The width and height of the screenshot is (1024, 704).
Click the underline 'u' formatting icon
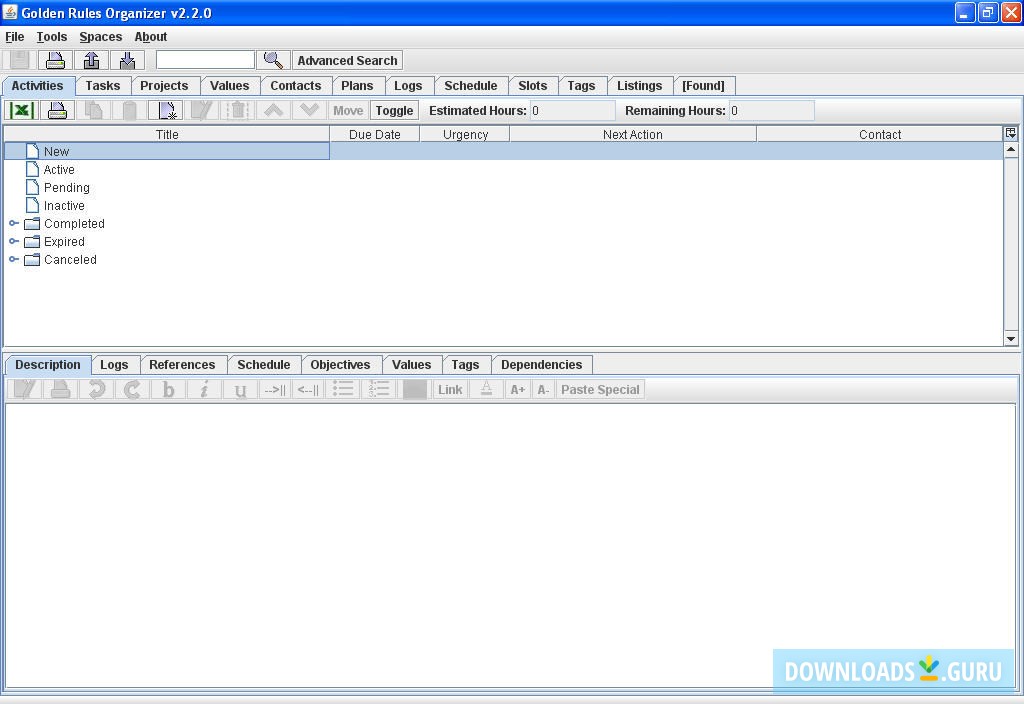(x=240, y=389)
